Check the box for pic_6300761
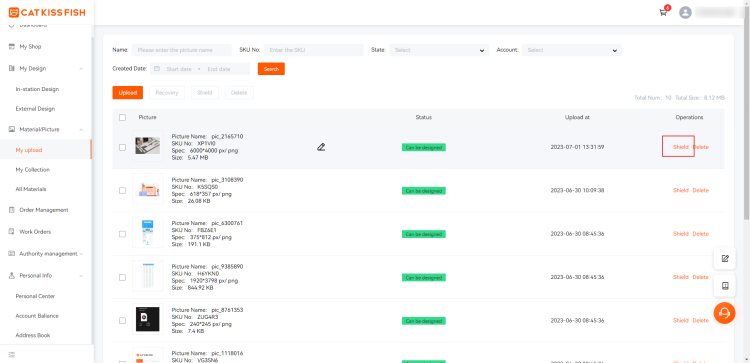750x363 pixels. coord(122,234)
